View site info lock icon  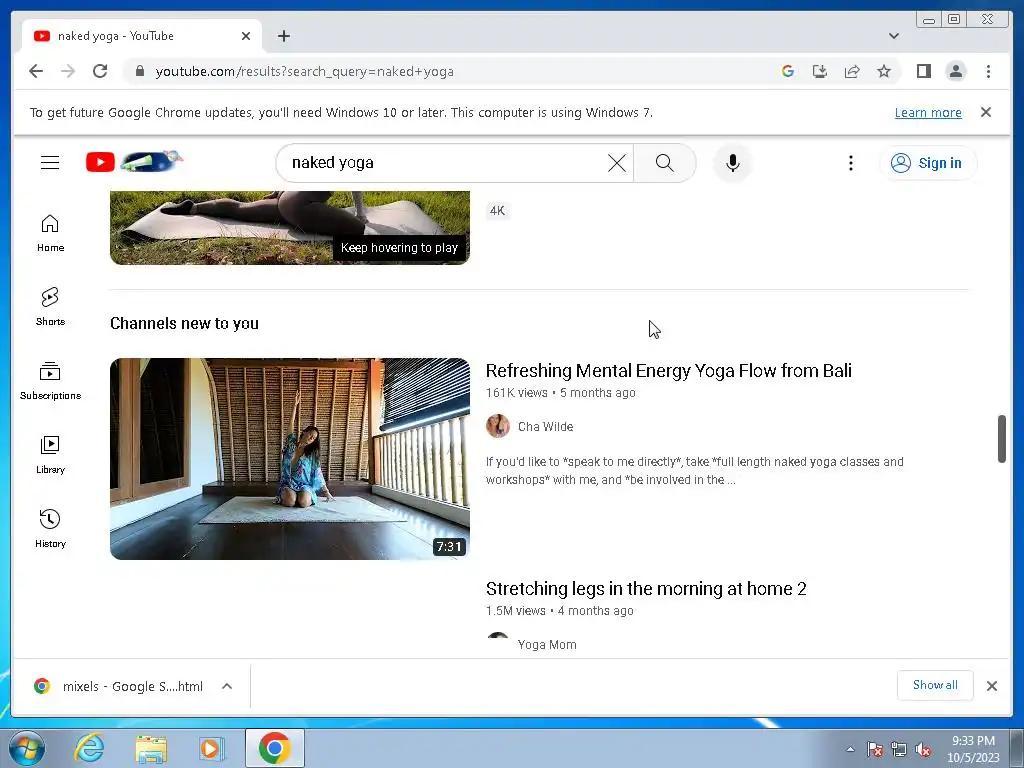click(x=139, y=71)
